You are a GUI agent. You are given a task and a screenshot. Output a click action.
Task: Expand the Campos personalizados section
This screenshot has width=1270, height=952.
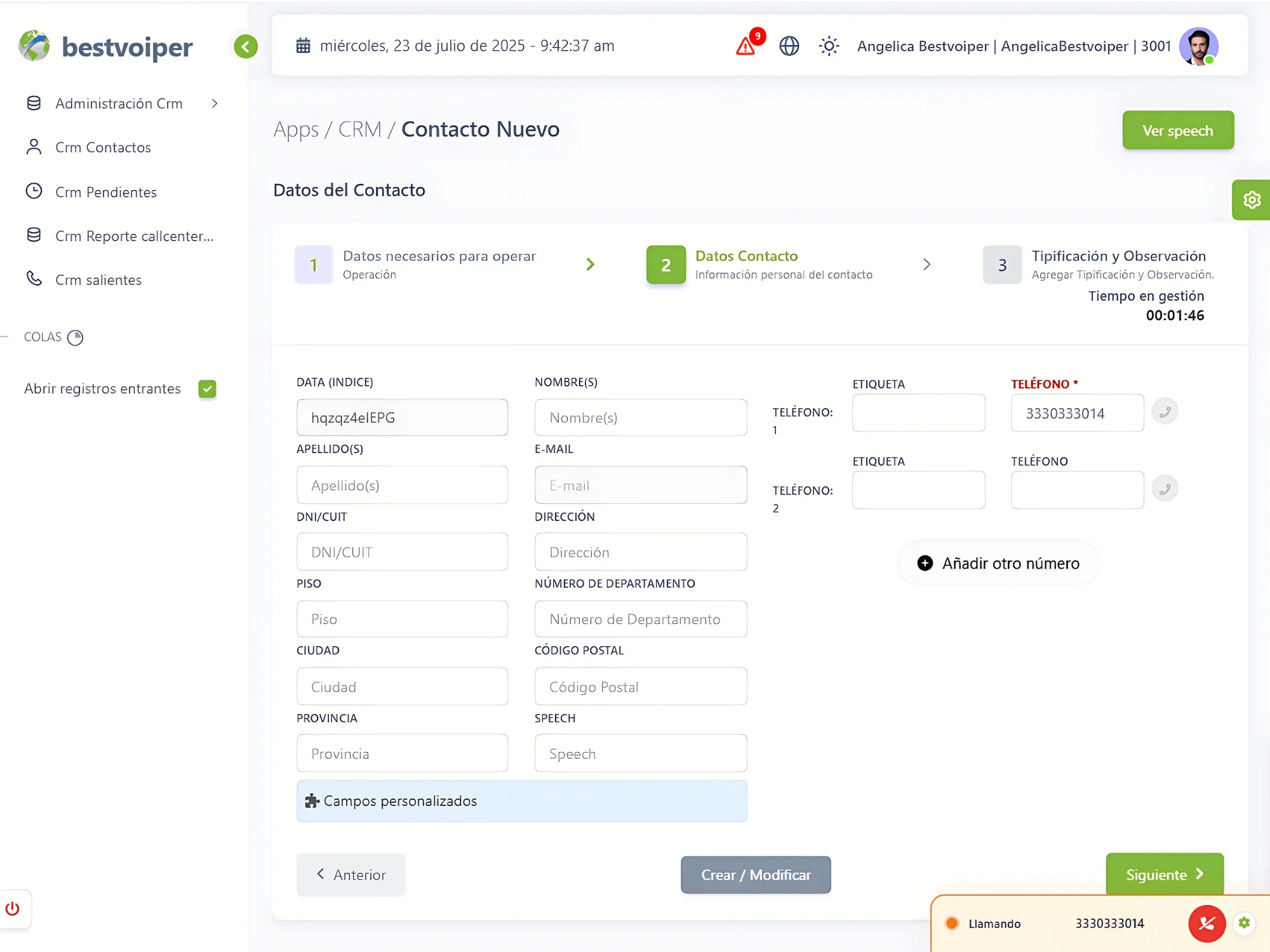[521, 801]
